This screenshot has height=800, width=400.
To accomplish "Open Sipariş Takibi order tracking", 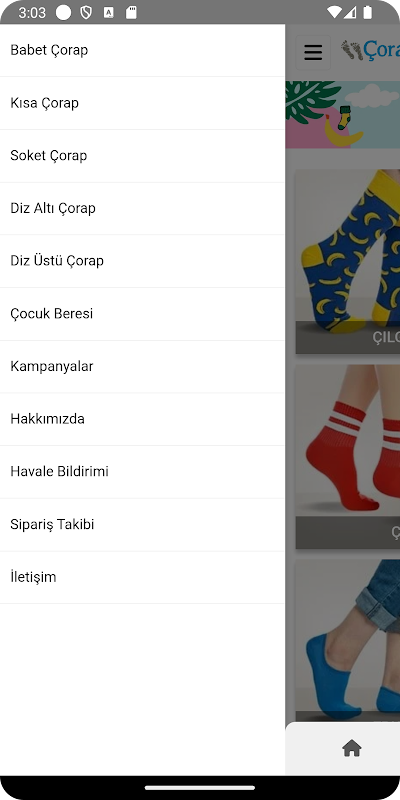I will coord(142,524).
